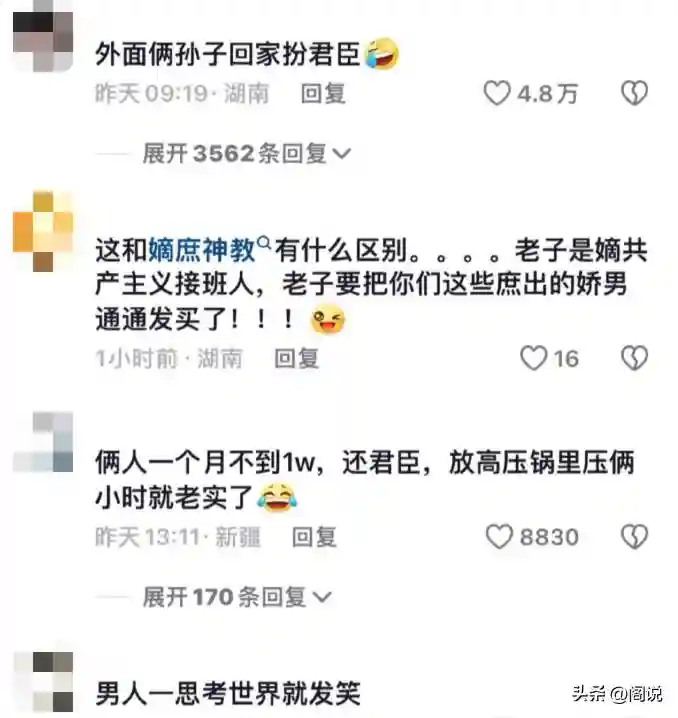
Task: Dislike the 高压锅 comment from 新疆
Action: coord(635,536)
